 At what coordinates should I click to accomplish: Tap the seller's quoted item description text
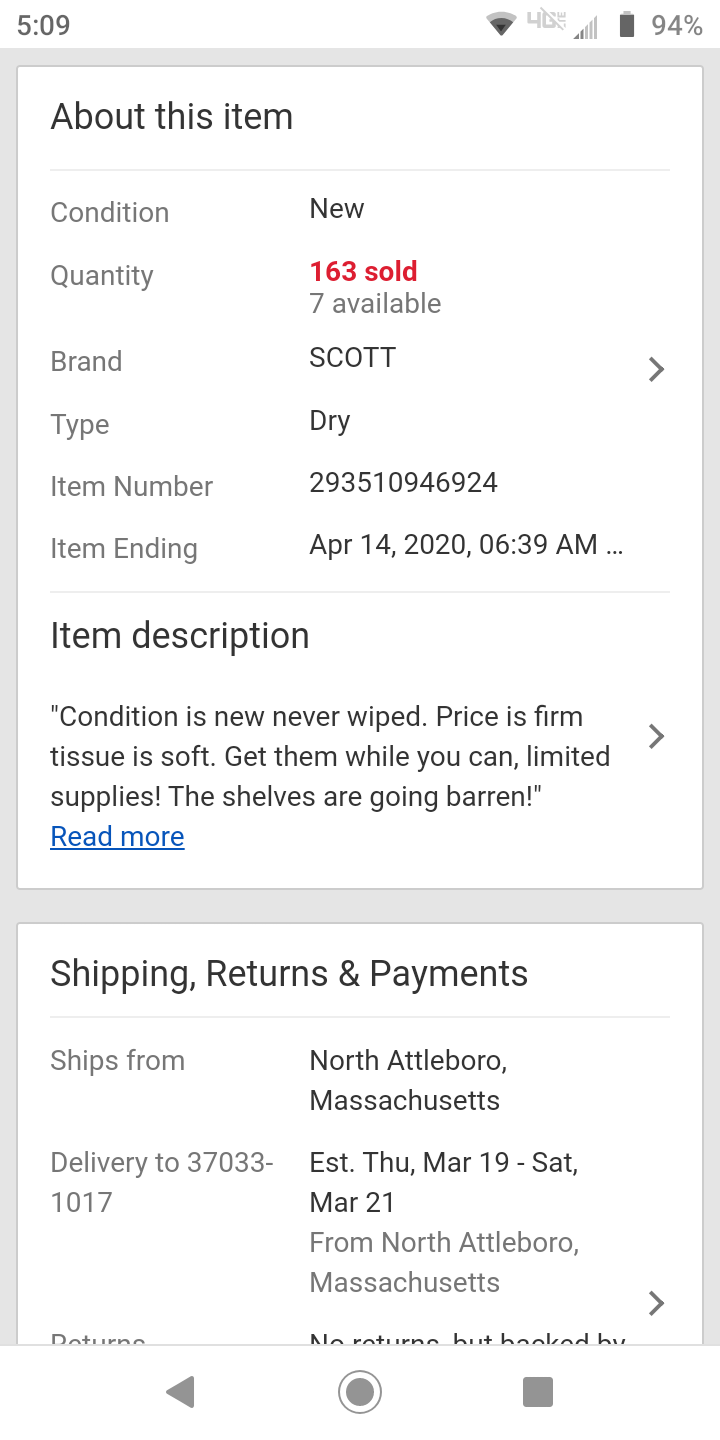330,756
